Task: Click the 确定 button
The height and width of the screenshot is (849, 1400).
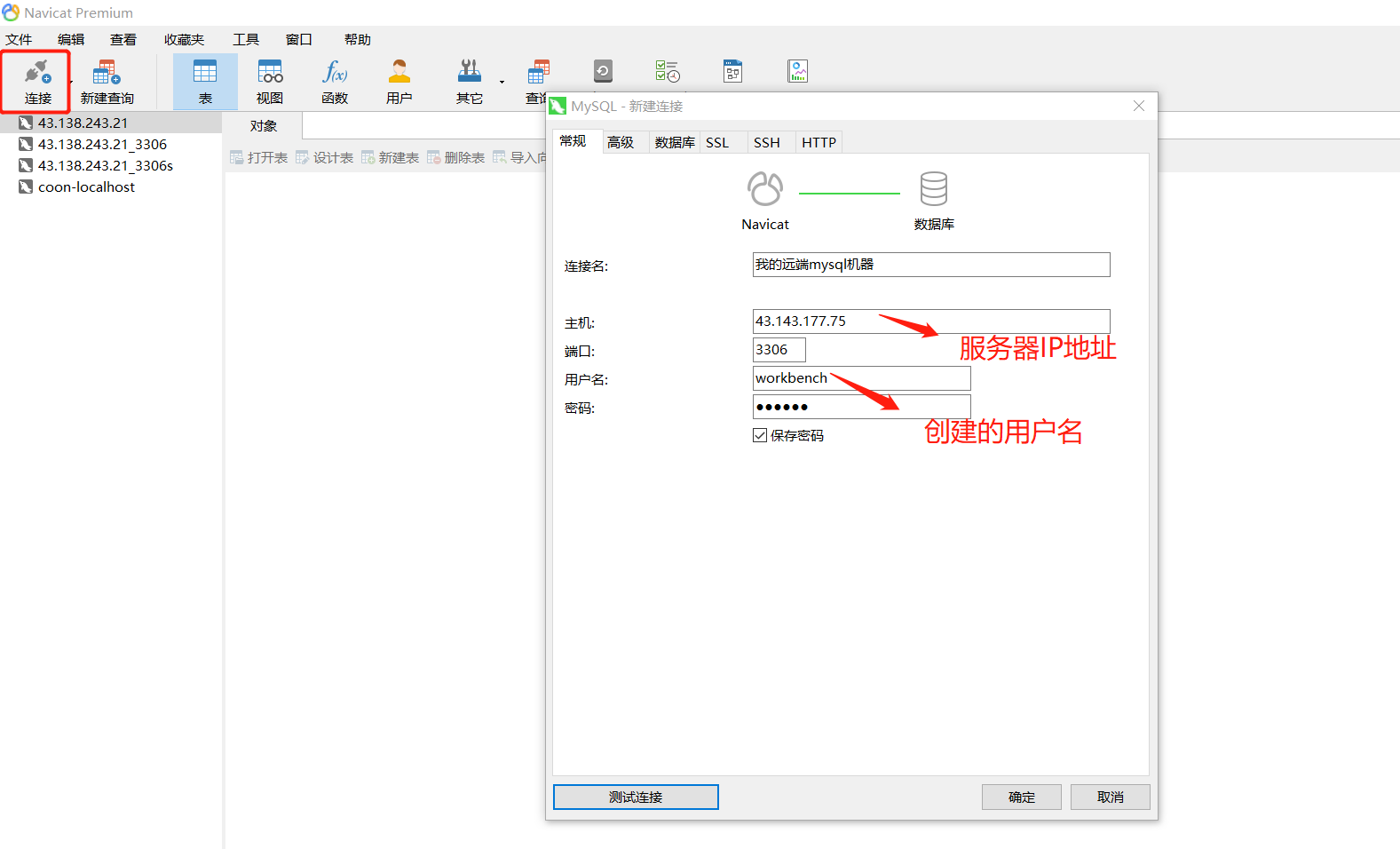Action: click(x=1022, y=797)
